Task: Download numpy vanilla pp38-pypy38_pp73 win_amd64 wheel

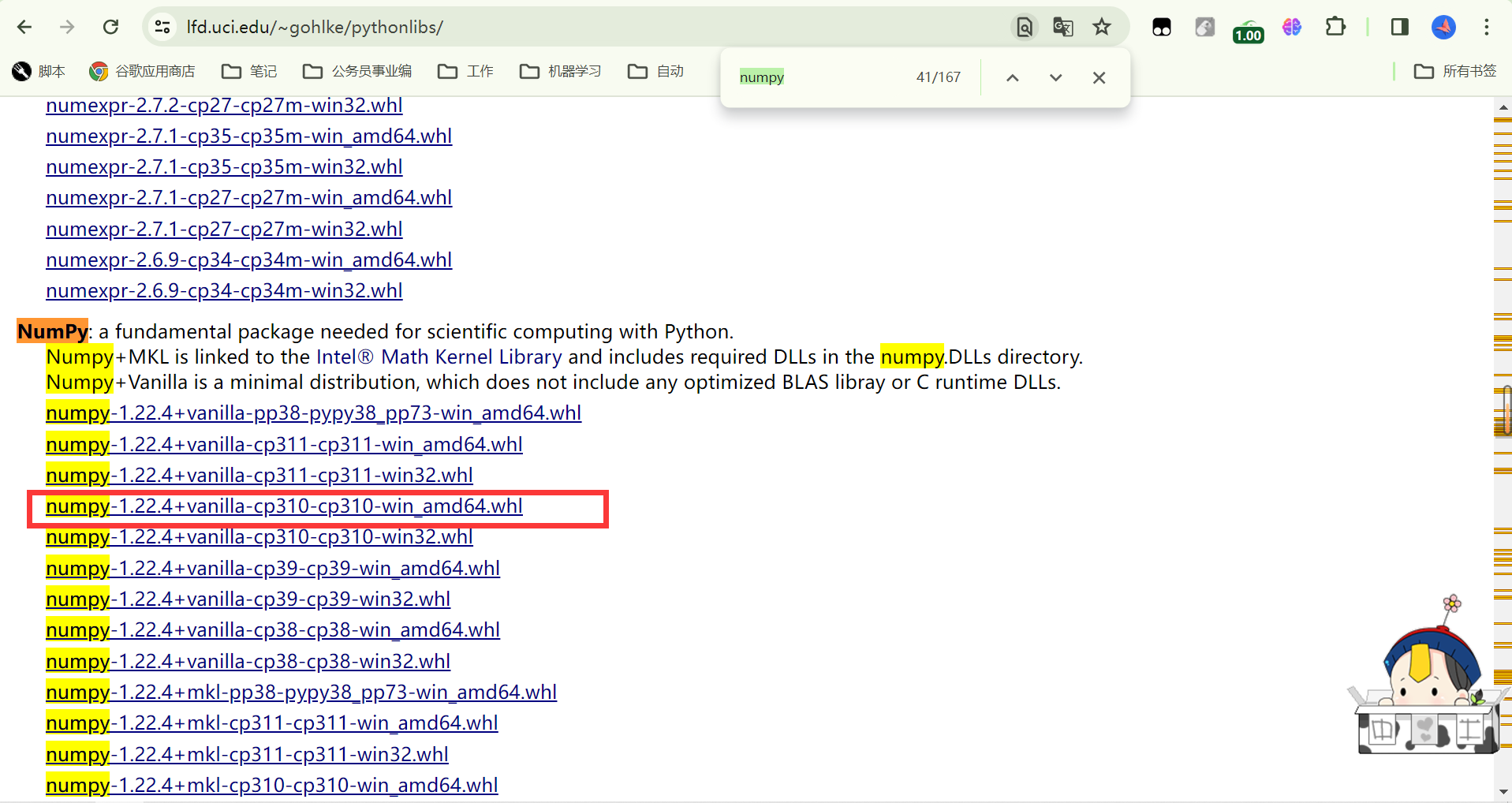Action: [x=313, y=413]
